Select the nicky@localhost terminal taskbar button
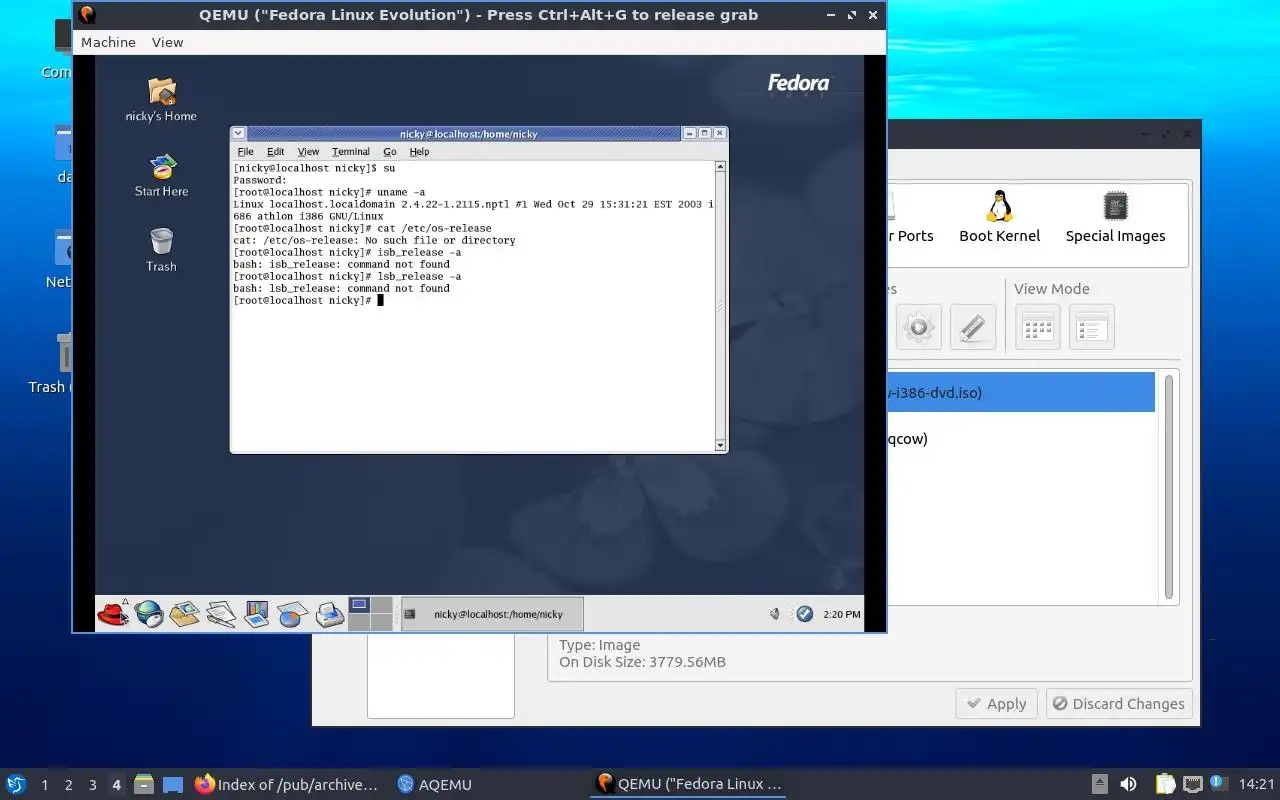Image resolution: width=1280 pixels, height=800 pixels. [491, 614]
